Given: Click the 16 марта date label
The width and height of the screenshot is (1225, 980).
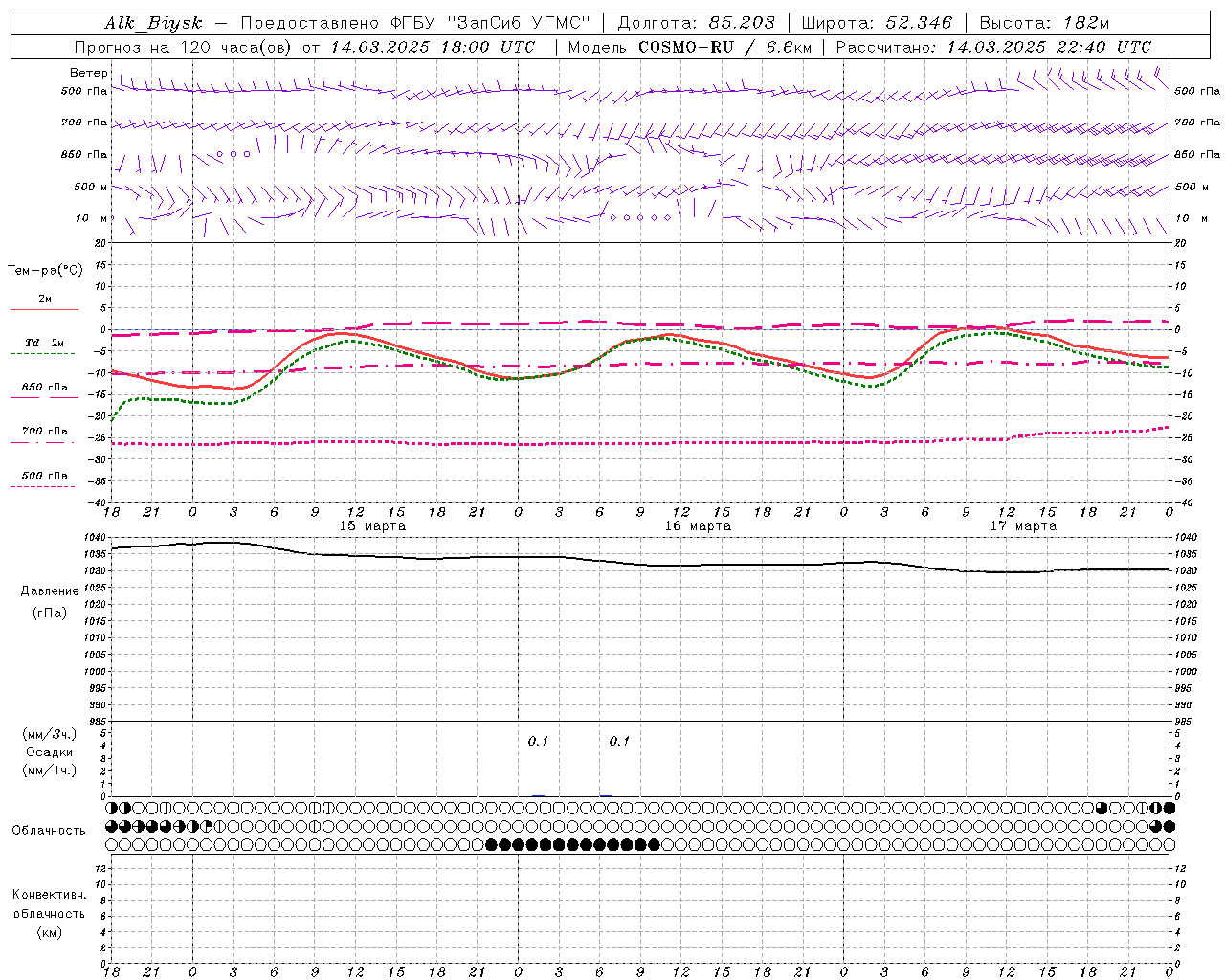Looking at the screenshot, I should click(698, 526).
